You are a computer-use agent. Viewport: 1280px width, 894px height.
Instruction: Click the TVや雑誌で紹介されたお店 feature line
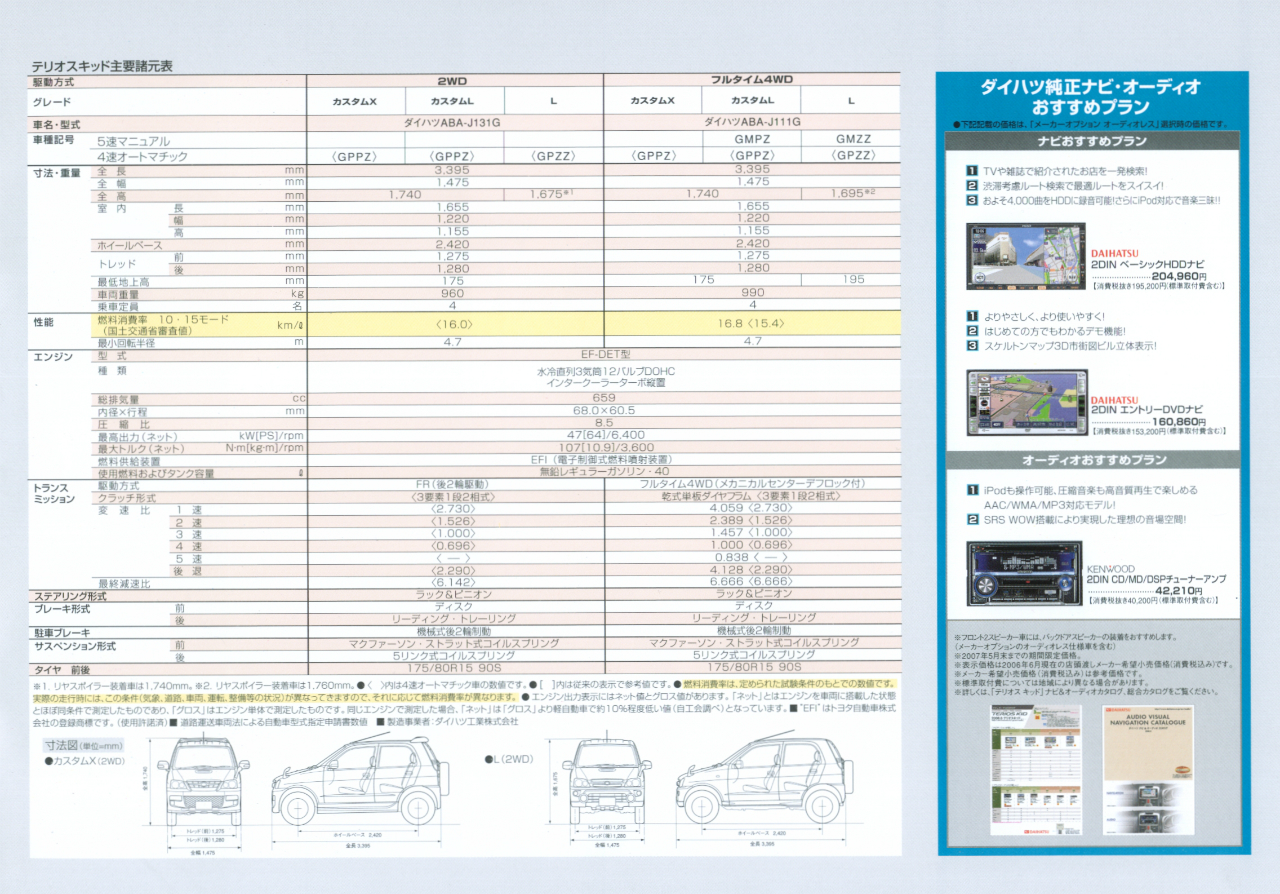click(x=1065, y=171)
